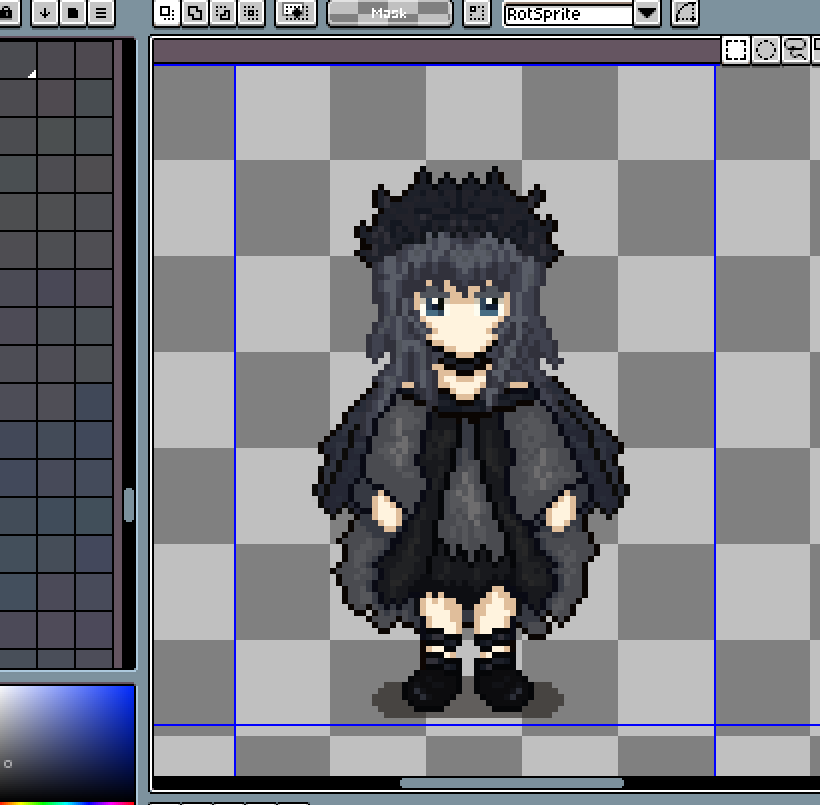Open the dynamics options icon
820x805 pixels.
(685, 13)
